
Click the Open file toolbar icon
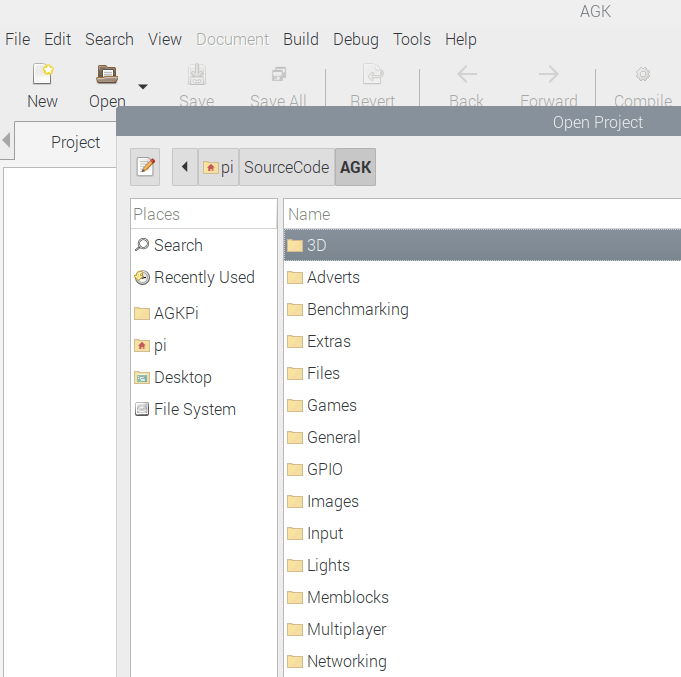tap(106, 75)
